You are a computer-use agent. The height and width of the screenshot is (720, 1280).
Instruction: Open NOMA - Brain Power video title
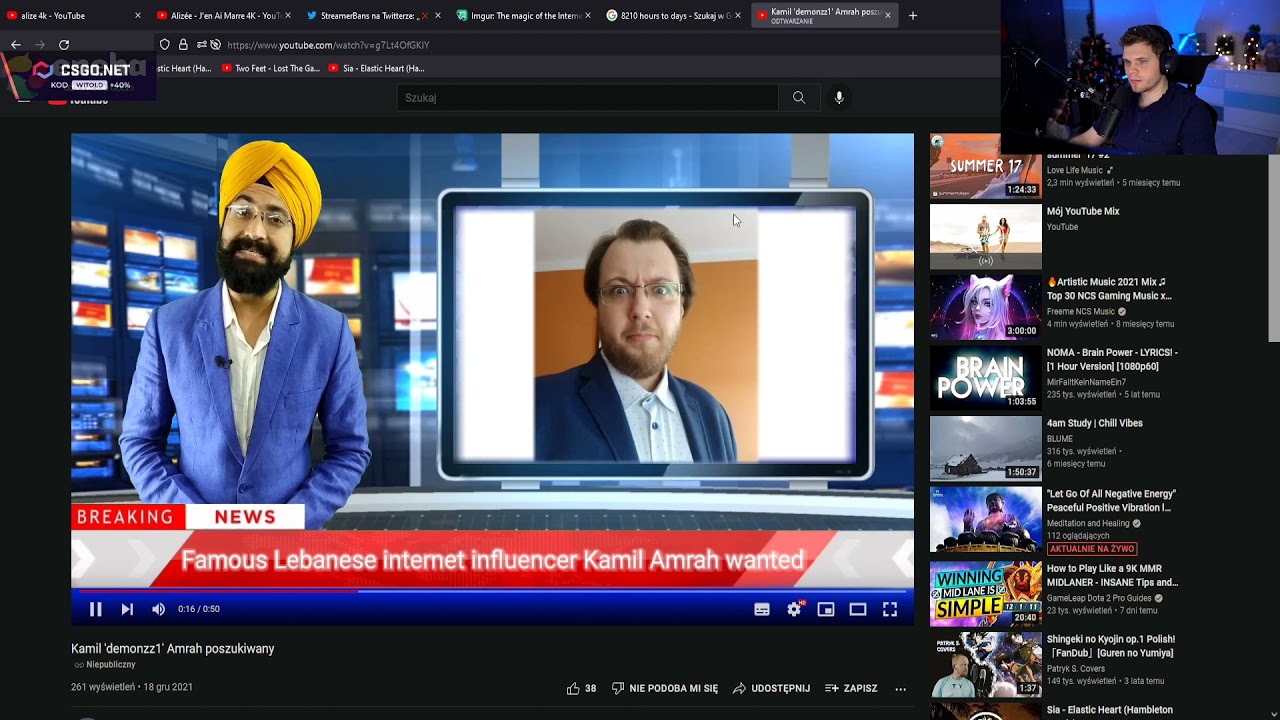1112,359
